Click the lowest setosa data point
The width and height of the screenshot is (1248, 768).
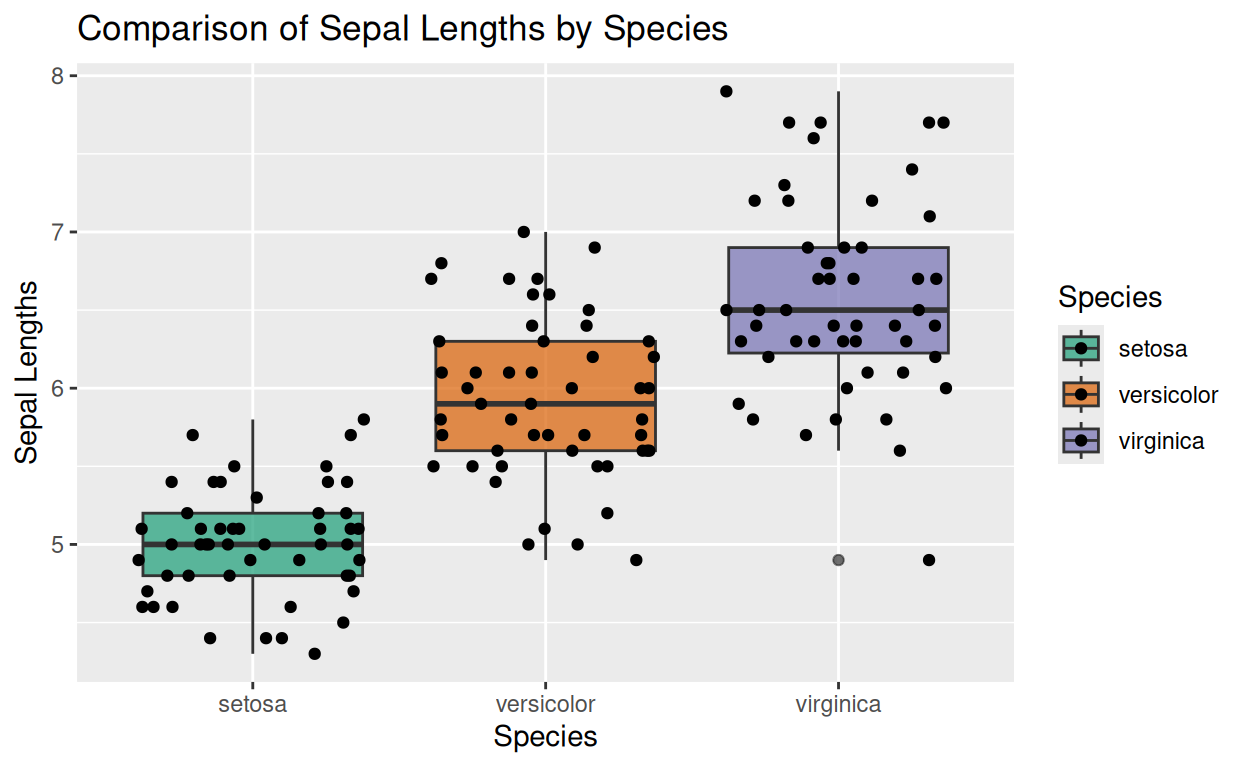315,654
